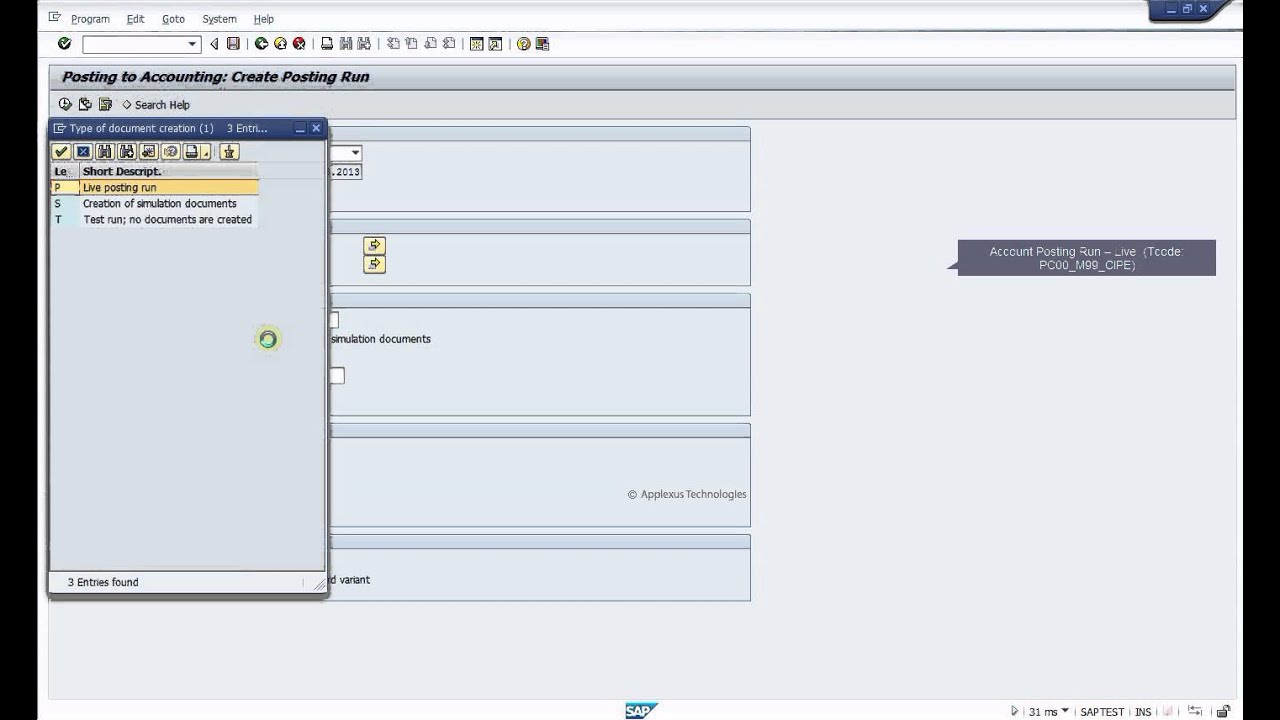This screenshot has width=1280, height=720.
Task: Click the SAPTEST status bar entry
Action: (1102, 712)
